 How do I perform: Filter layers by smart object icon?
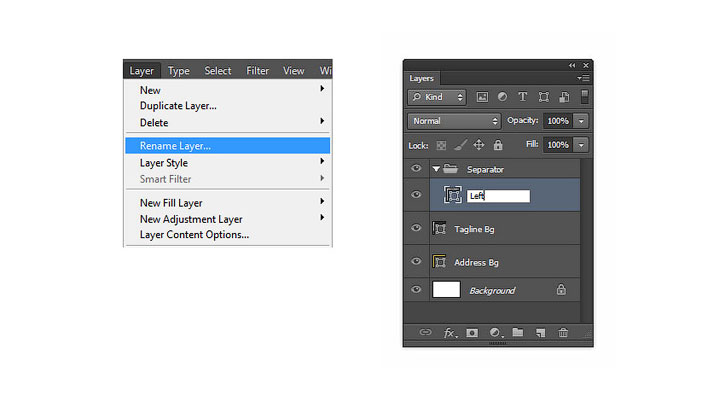click(x=564, y=97)
